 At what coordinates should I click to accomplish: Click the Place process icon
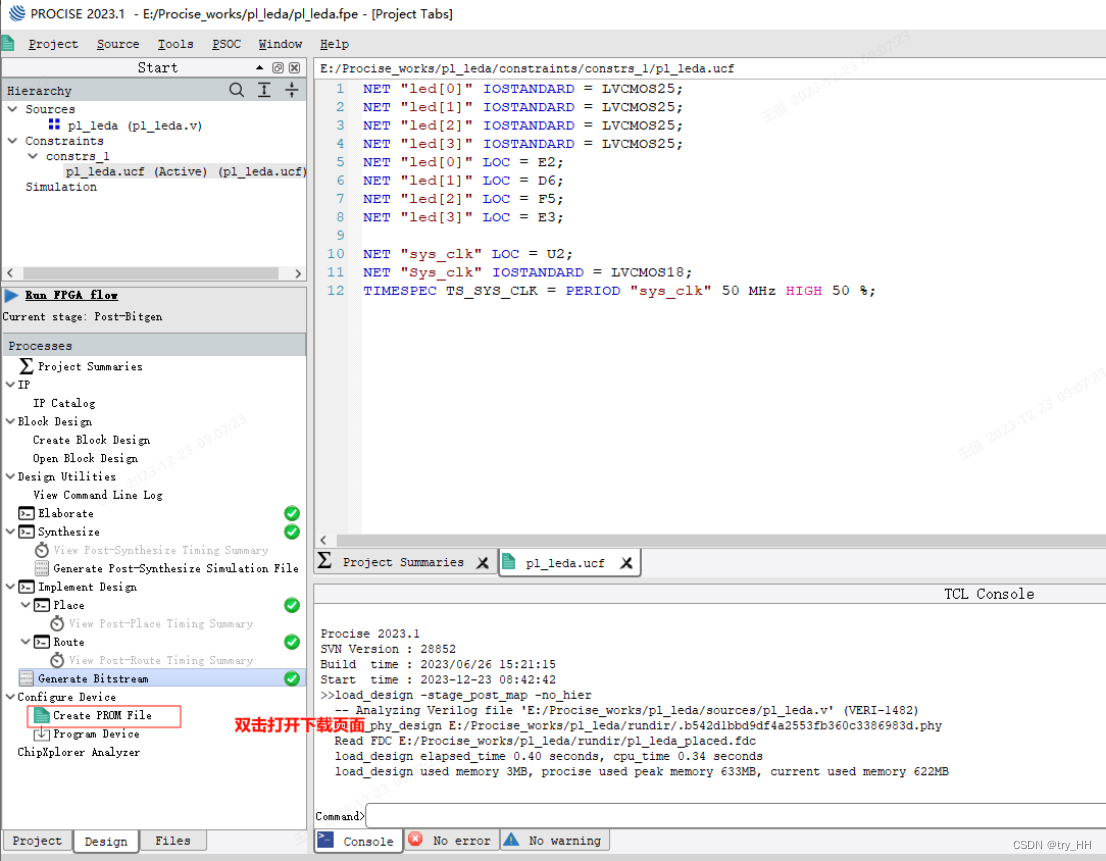42,605
